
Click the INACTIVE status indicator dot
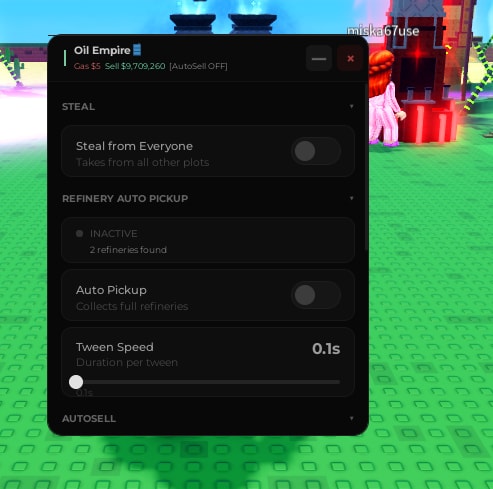pos(79,234)
